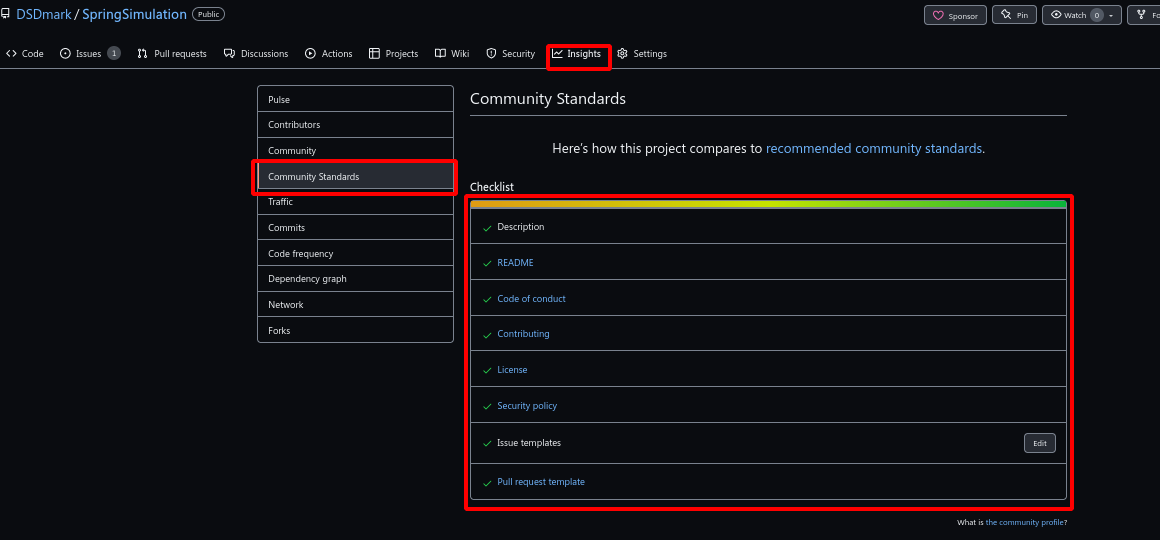Go to Pull requests tab
This screenshot has width=1160, height=540.
point(172,53)
